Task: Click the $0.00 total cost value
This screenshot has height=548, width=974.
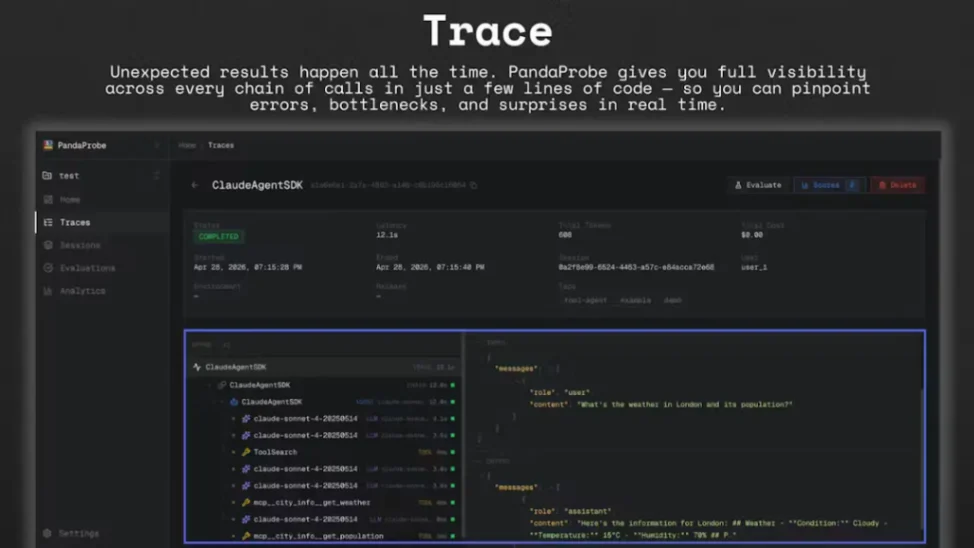Action: tap(752, 235)
